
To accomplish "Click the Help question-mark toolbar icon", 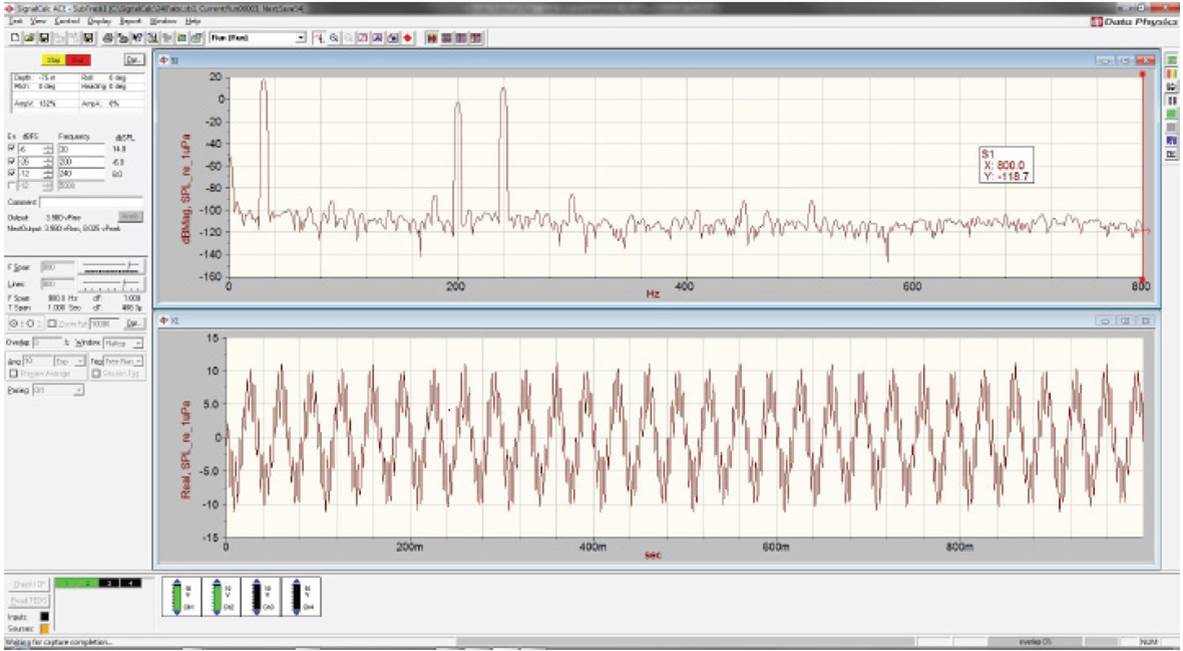I will pos(137,38).
